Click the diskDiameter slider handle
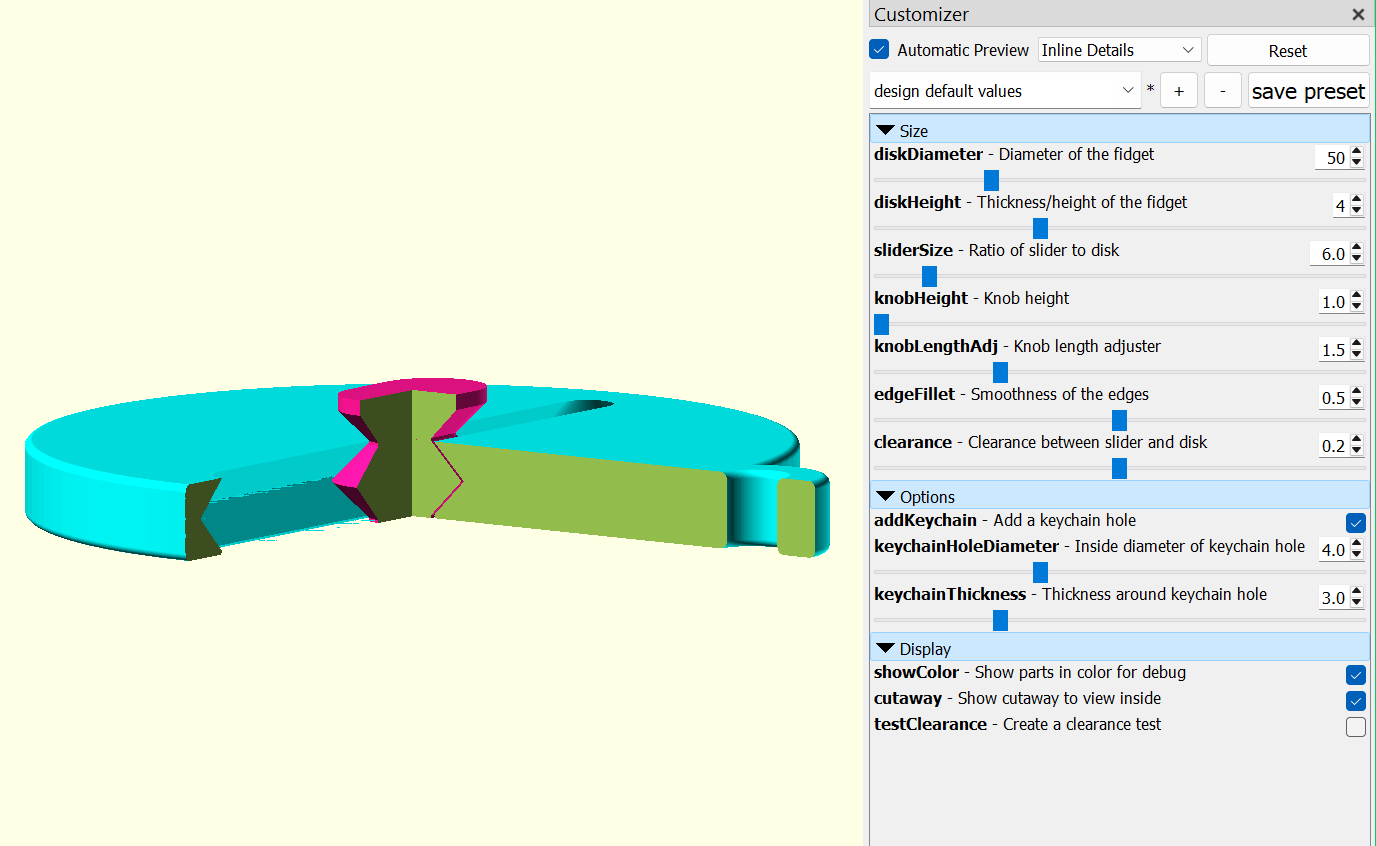Screen dimensions: 1376x846 point(991,180)
